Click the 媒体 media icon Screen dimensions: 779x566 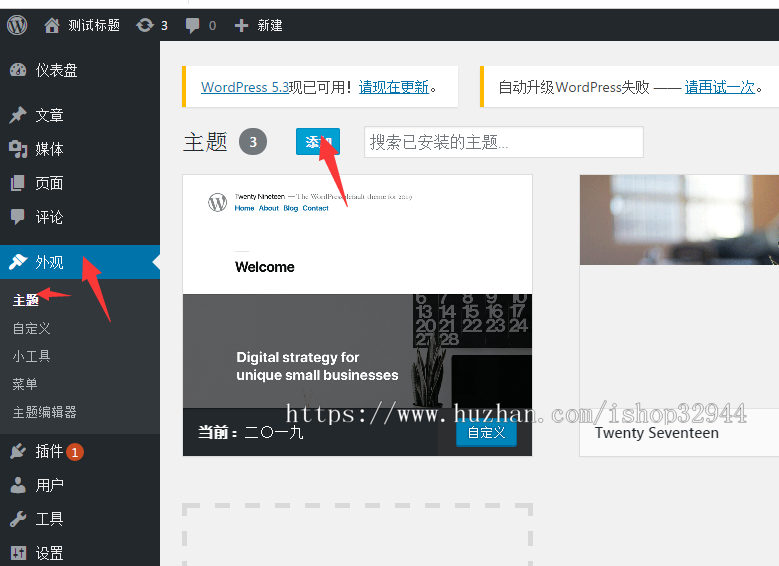18,149
